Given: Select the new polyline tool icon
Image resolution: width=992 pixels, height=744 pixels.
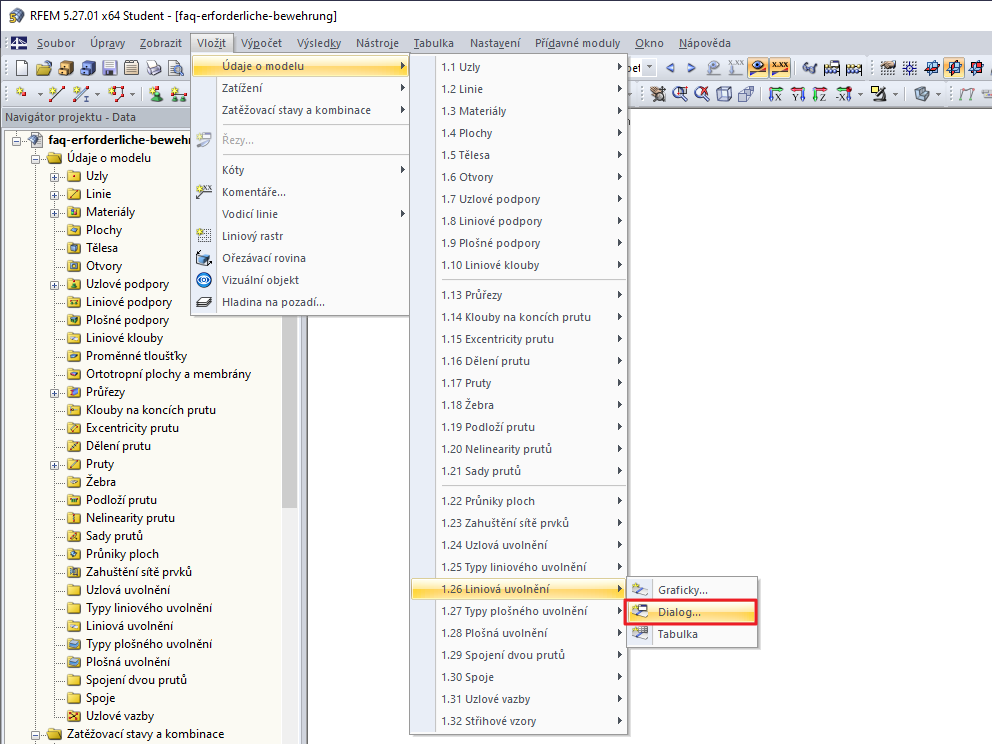Looking at the screenshot, I should 116,94.
